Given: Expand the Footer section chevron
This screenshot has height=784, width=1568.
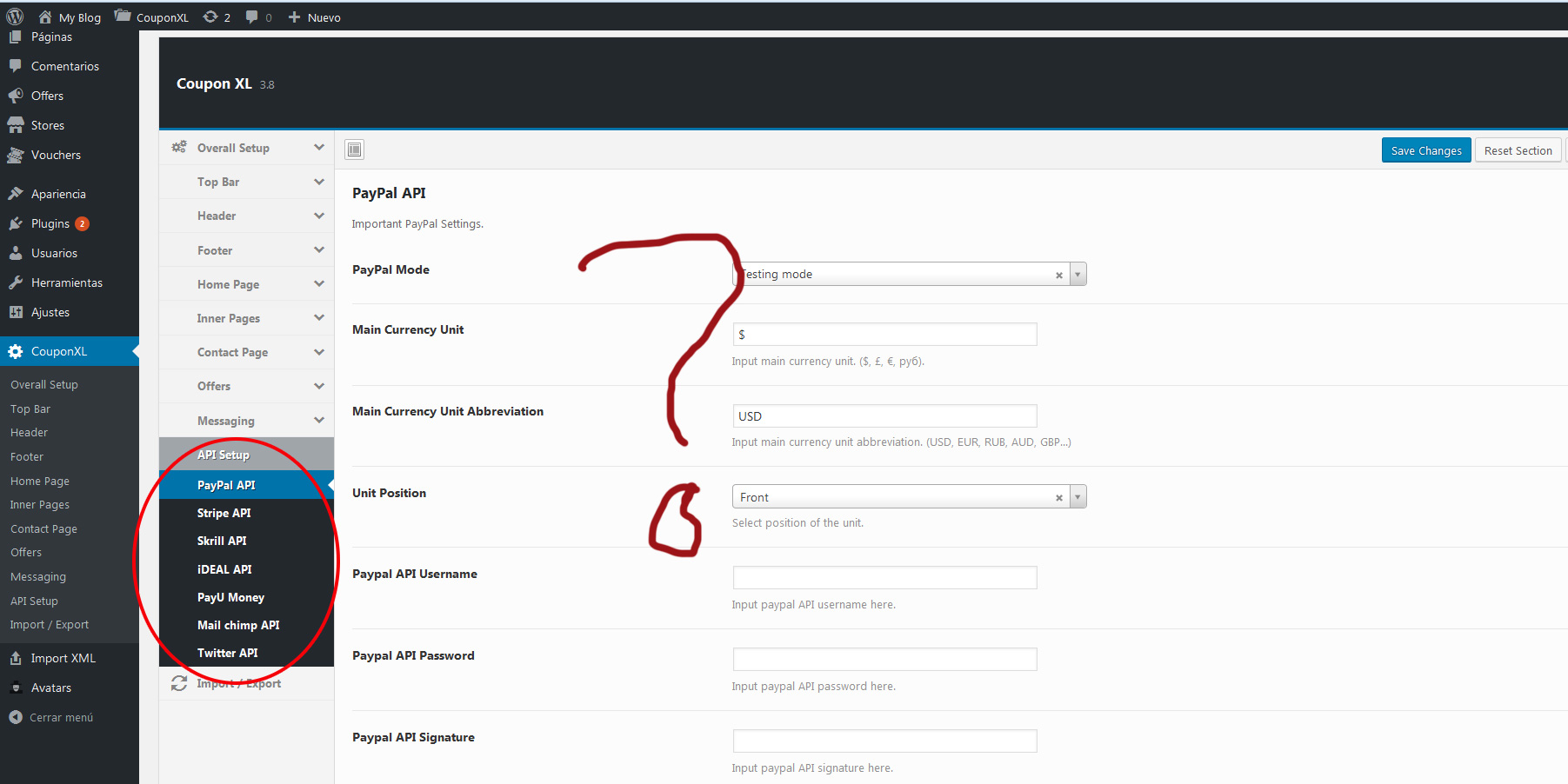Looking at the screenshot, I should pos(319,250).
